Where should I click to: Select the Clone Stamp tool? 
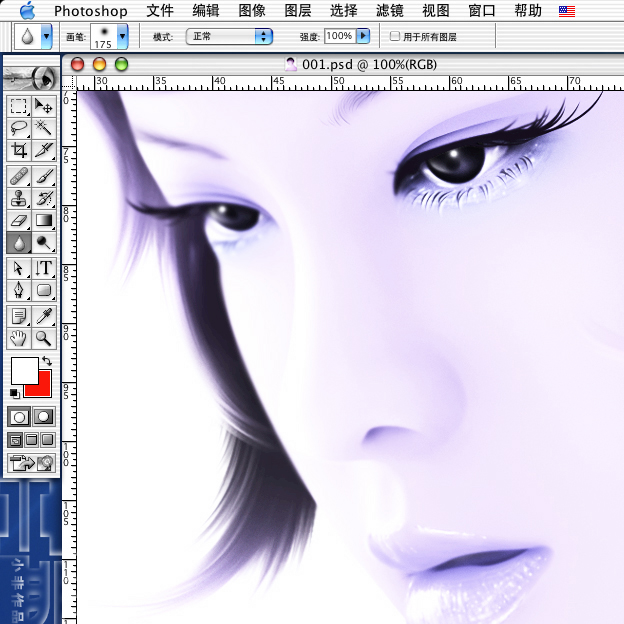[x=19, y=198]
